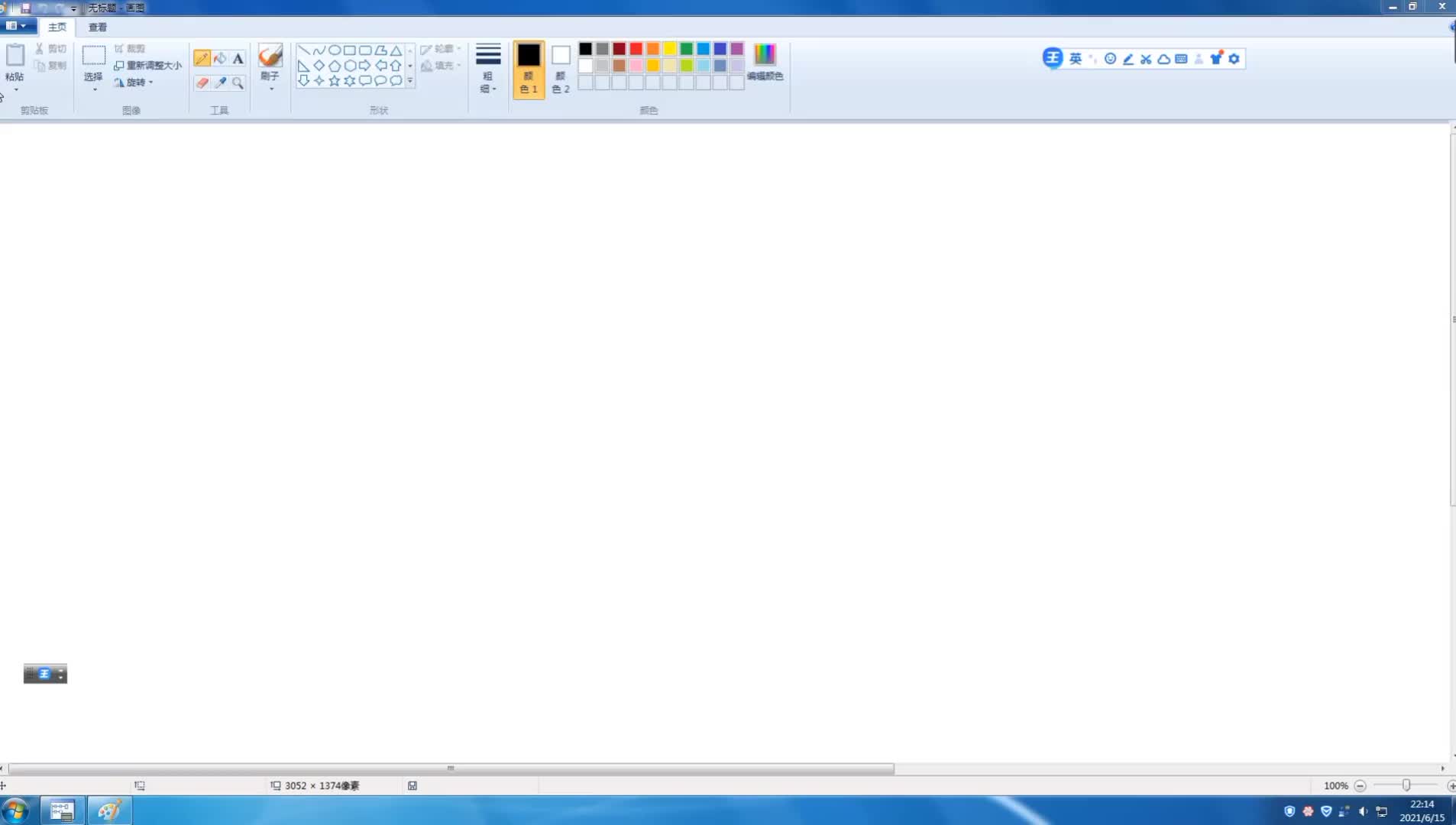The width and height of the screenshot is (1456, 825).
Task: Click 重新调整大小 resize button
Action: click(148, 66)
